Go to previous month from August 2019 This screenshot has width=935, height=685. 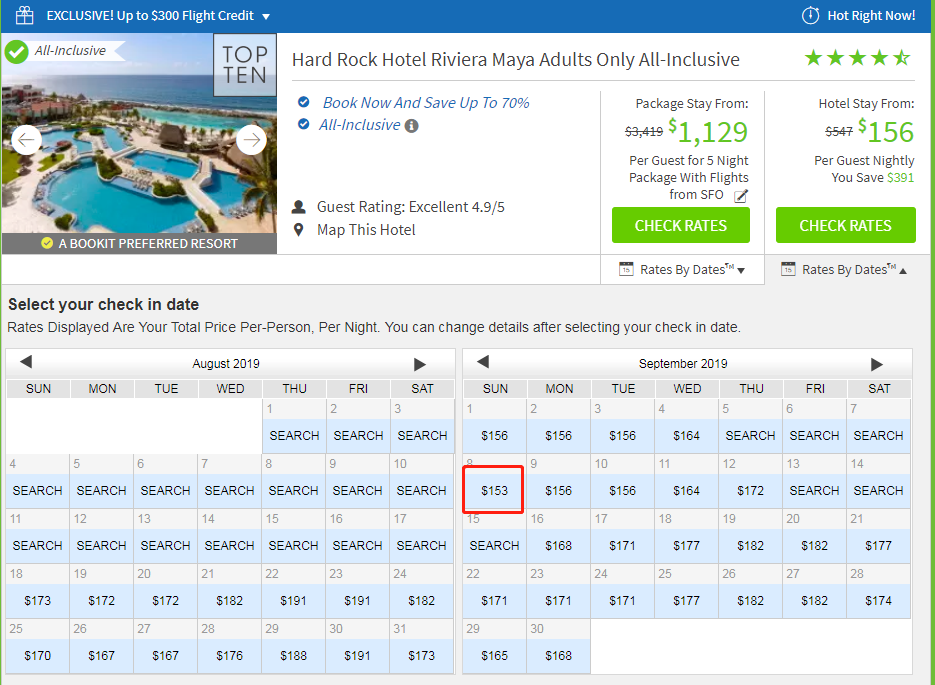26,362
